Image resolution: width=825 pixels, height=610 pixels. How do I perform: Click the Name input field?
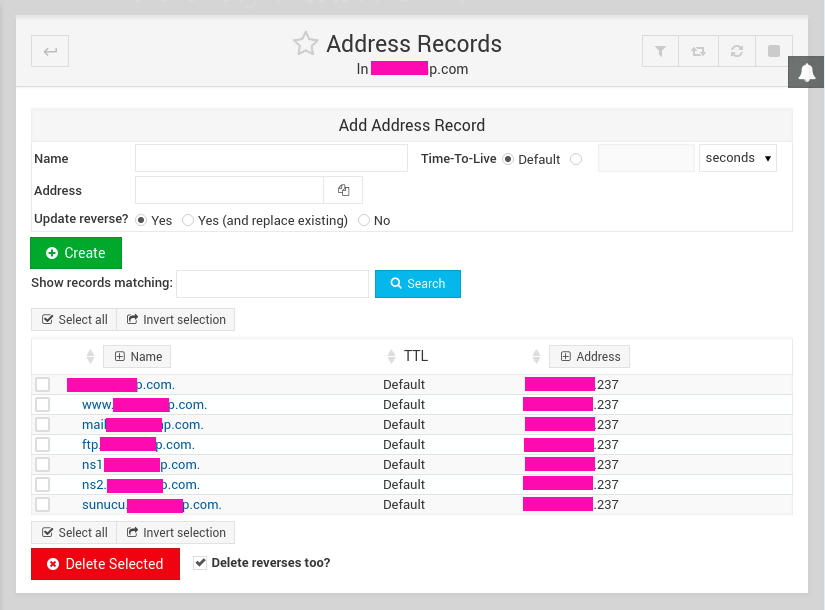[x=271, y=158]
